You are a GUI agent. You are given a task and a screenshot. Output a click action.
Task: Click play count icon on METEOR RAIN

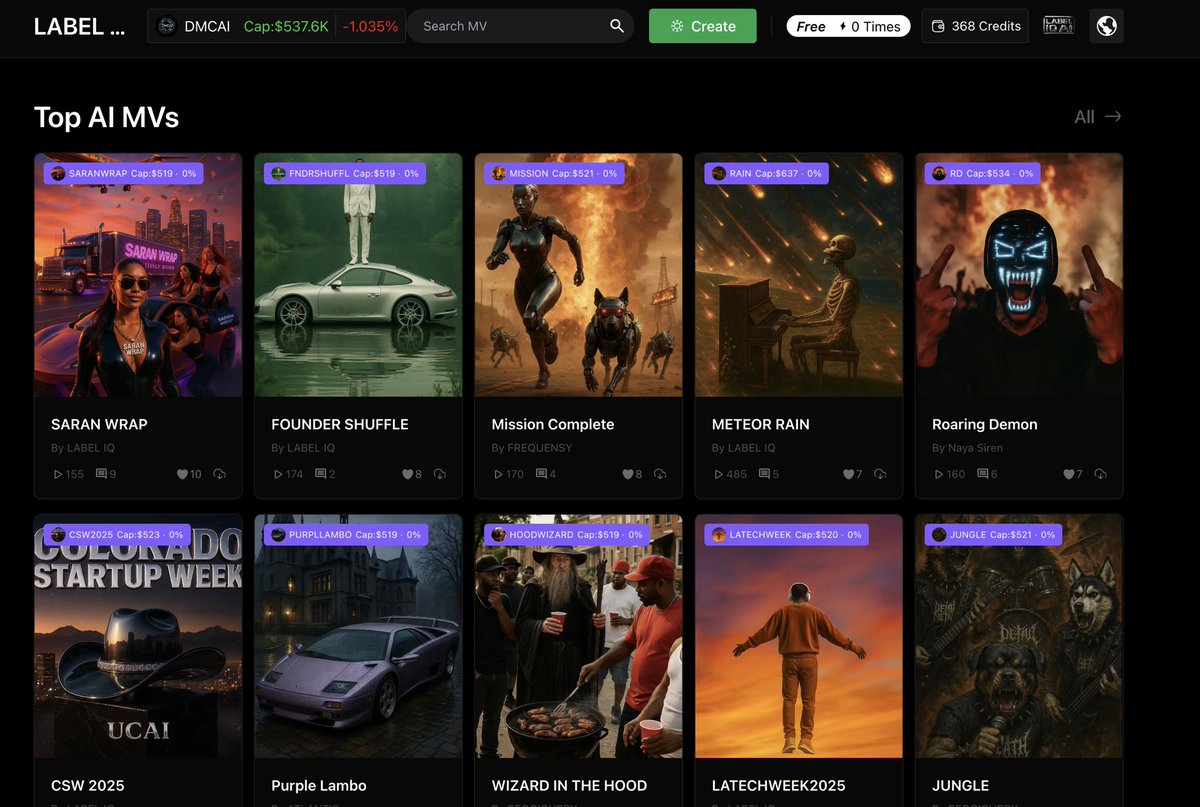coord(718,474)
